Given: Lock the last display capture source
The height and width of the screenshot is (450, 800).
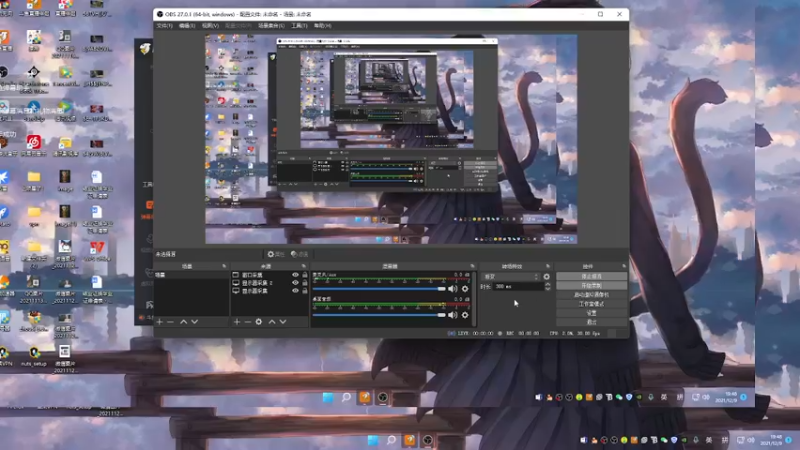Looking at the screenshot, I should (305, 291).
